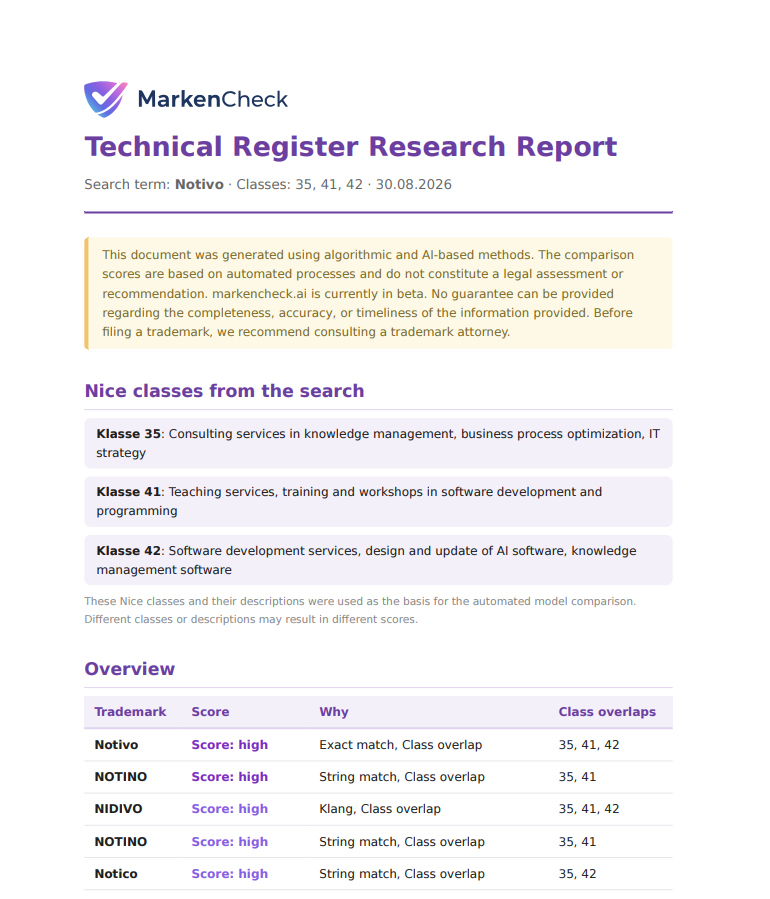Click 'Score: high' in the Notico row
Viewport: 770px width, 899px height.
point(229,874)
